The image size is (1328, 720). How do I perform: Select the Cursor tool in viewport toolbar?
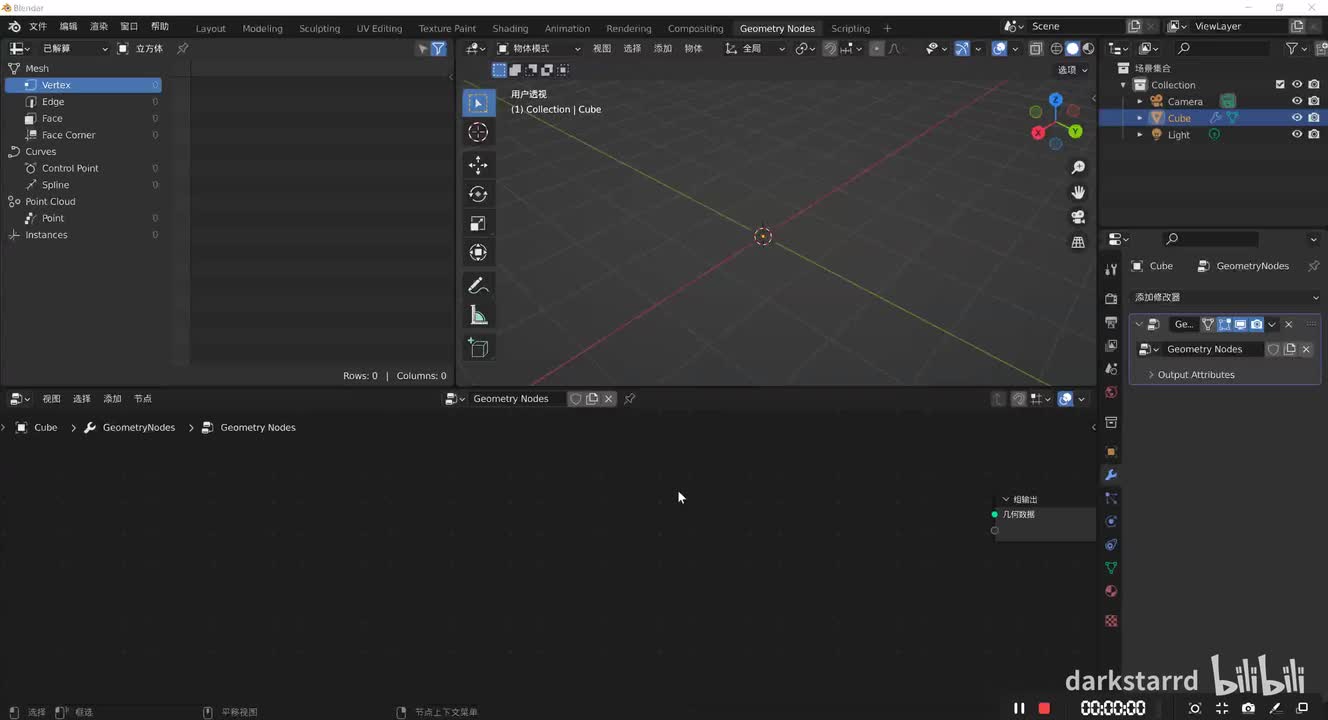tap(478, 132)
